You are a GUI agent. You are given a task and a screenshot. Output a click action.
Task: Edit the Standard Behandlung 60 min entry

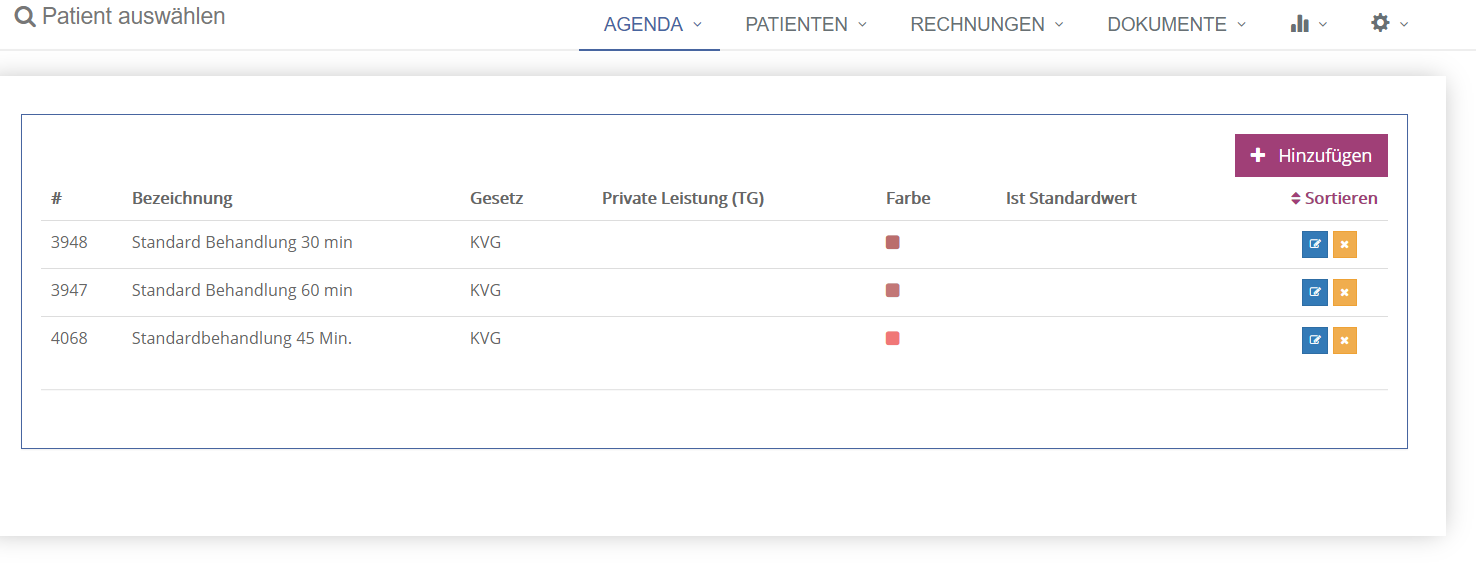(1314, 293)
